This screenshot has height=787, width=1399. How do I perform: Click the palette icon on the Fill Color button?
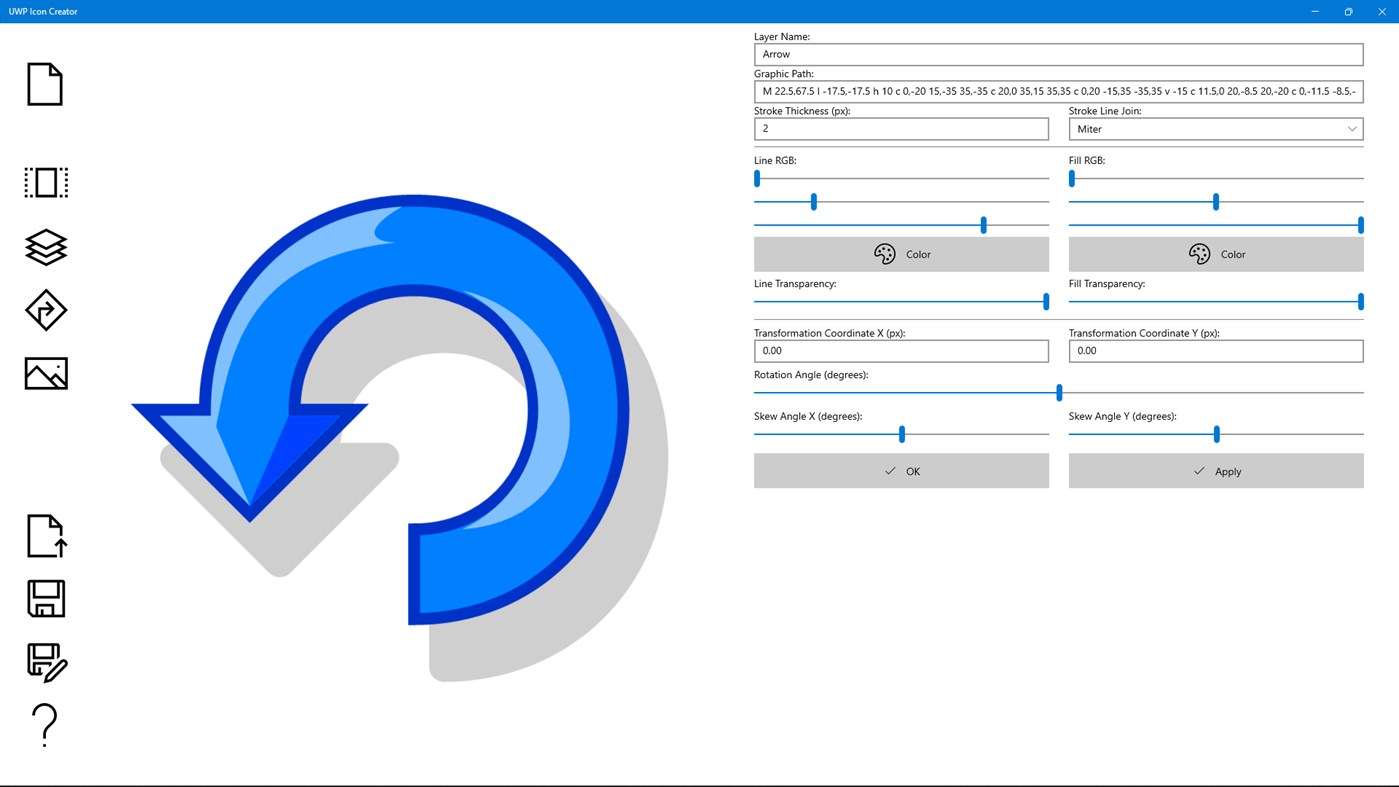[1199, 253]
